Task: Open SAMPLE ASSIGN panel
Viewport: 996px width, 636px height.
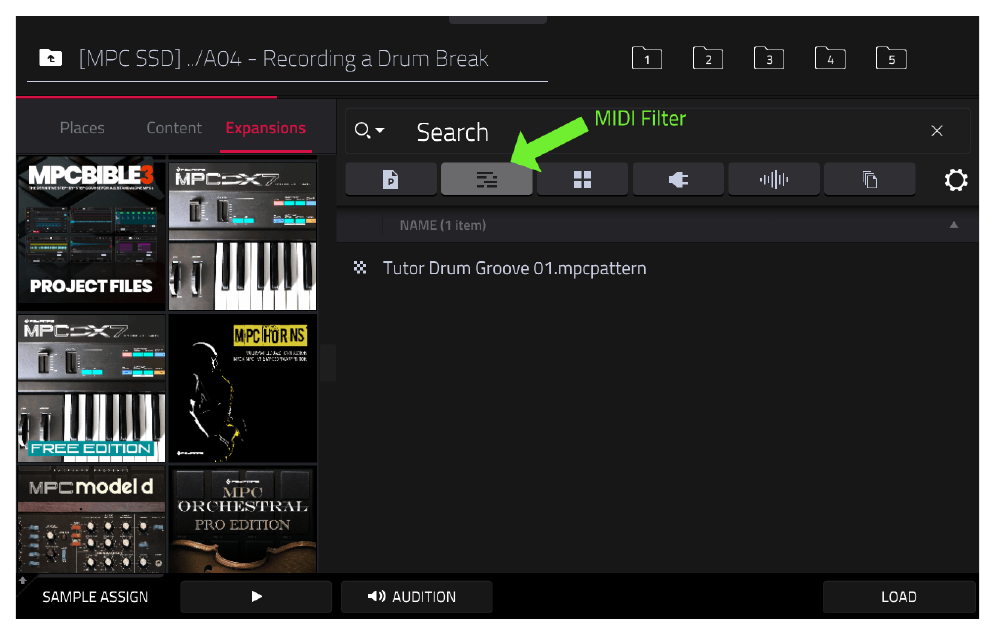Action: pyautogui.click(x=95, y=597)
